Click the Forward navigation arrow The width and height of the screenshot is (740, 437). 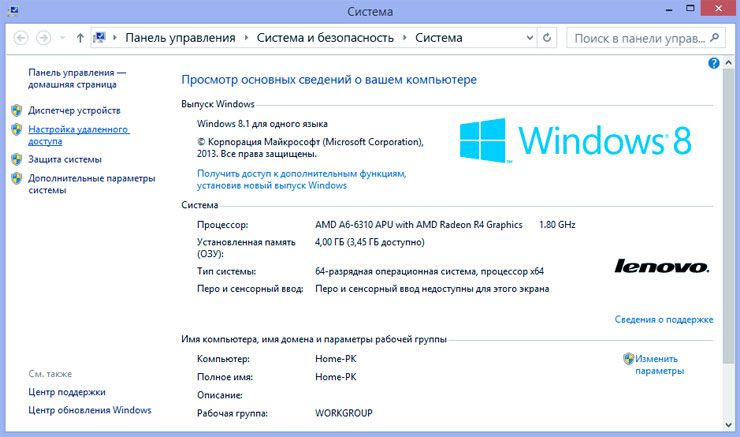pyautogui.click(x=43, y=38)
